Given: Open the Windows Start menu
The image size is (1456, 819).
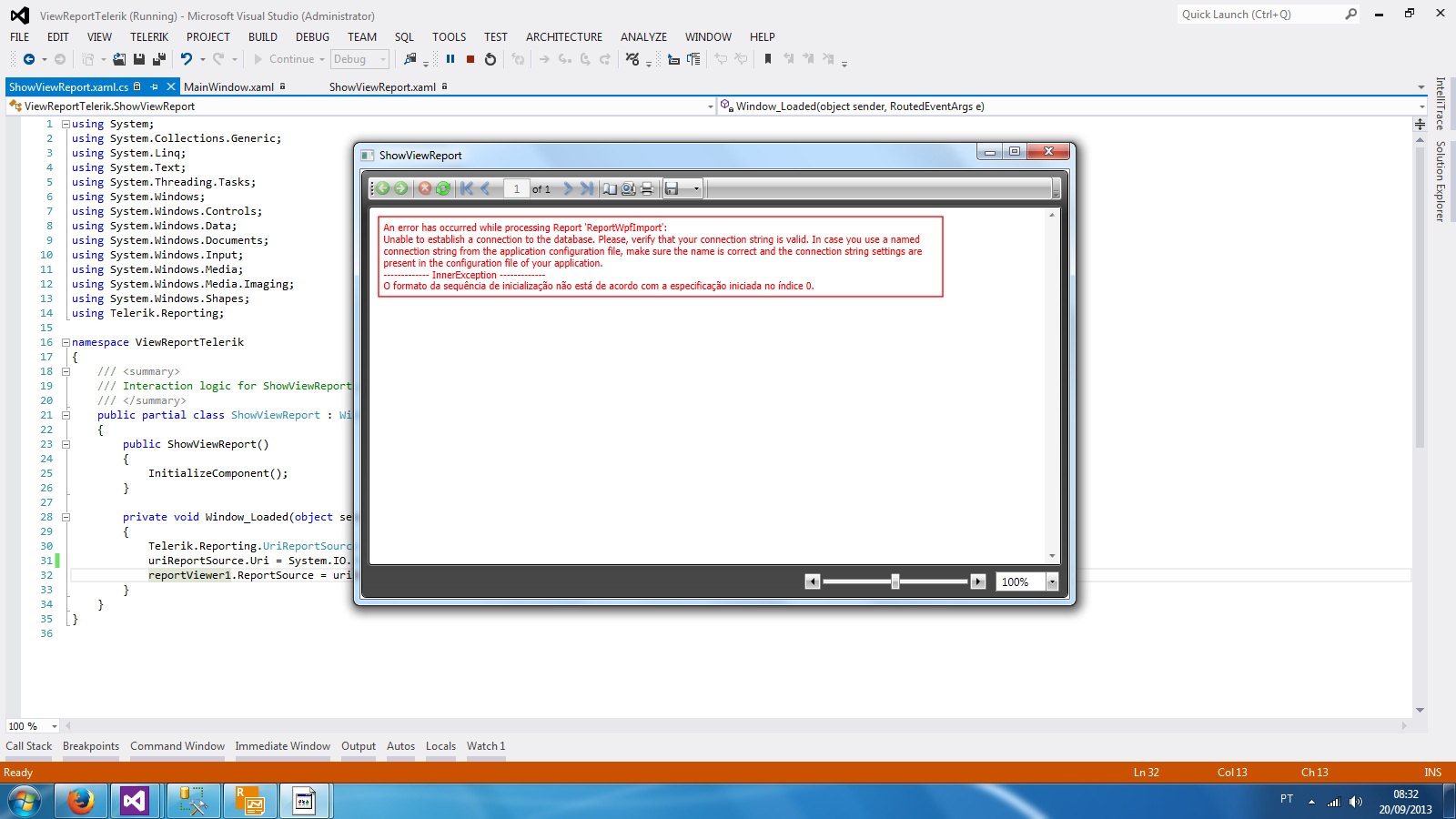Looking at the screenshot, I should coord(25,801).
